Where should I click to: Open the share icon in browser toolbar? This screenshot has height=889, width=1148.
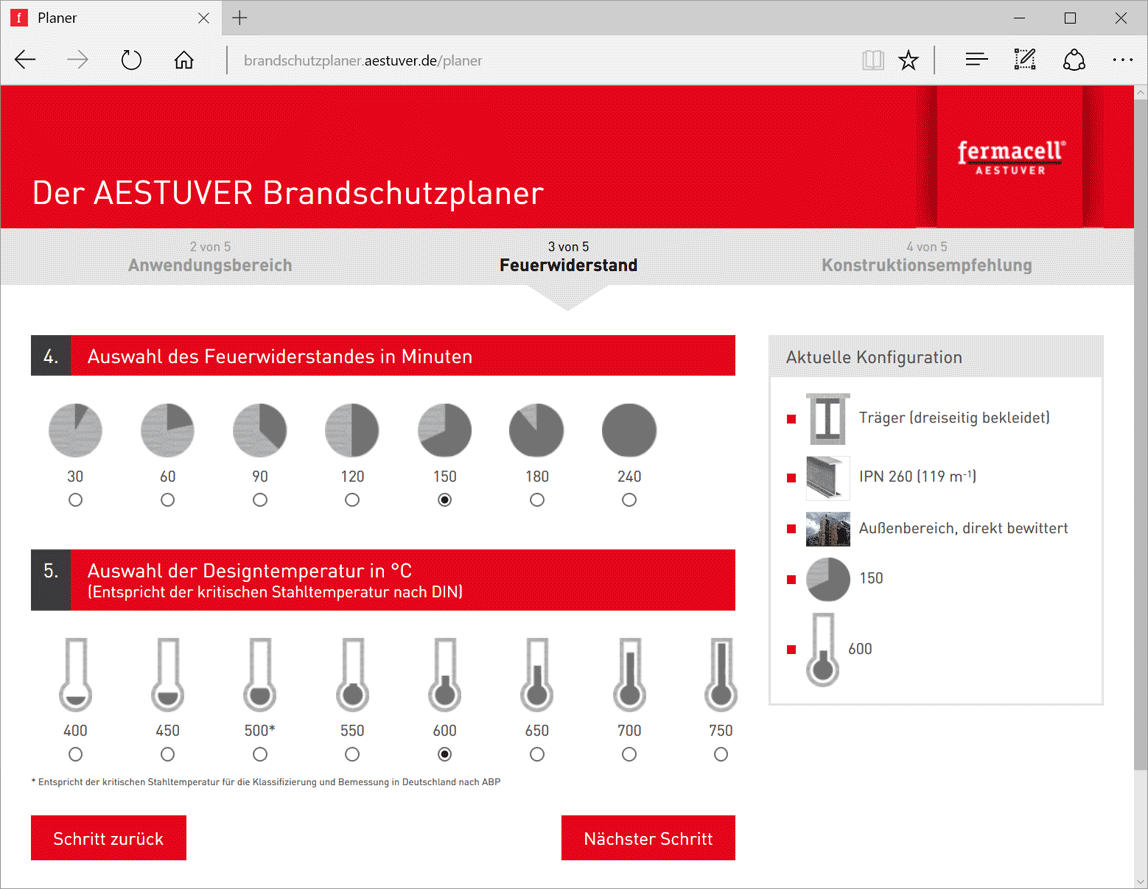pos(1074,60)
